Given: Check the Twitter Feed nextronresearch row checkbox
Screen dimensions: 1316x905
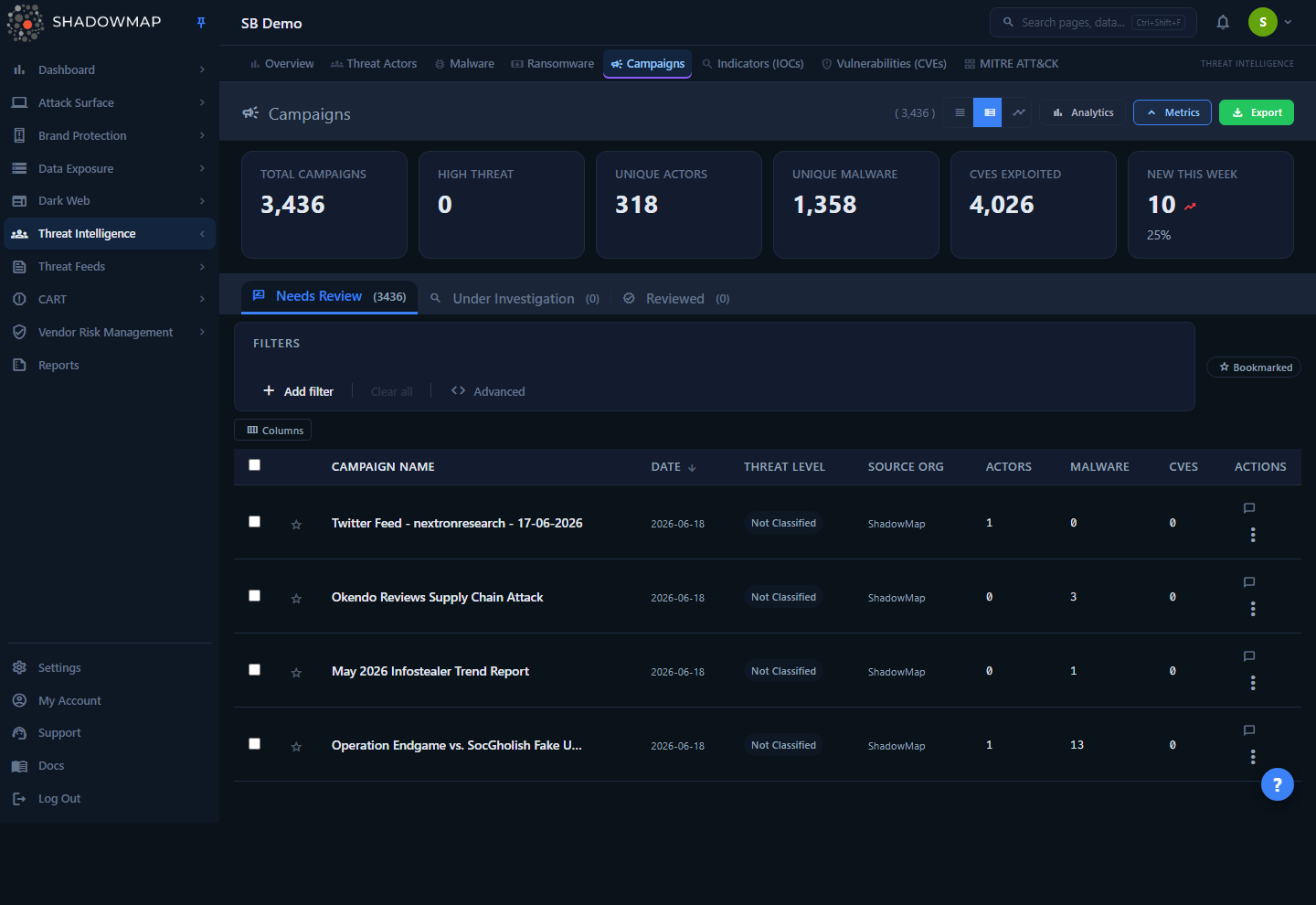Looking at the screenshot, I should tap(255, 522).
